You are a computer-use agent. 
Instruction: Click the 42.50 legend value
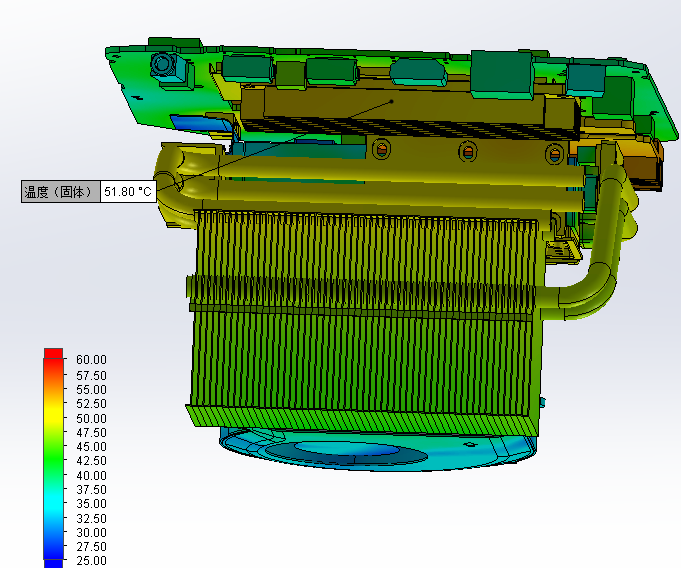coord(91,460)
